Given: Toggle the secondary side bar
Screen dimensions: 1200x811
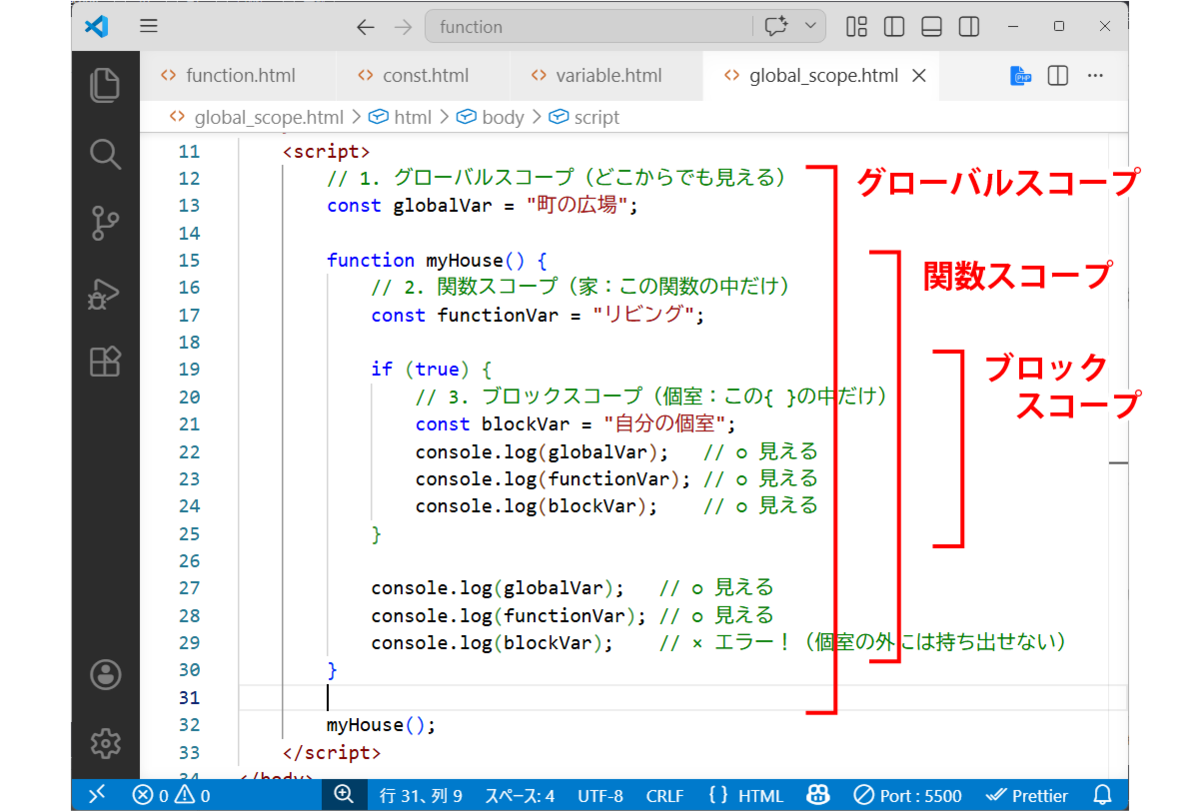Looking at the screenshot, I should point(968,27).
